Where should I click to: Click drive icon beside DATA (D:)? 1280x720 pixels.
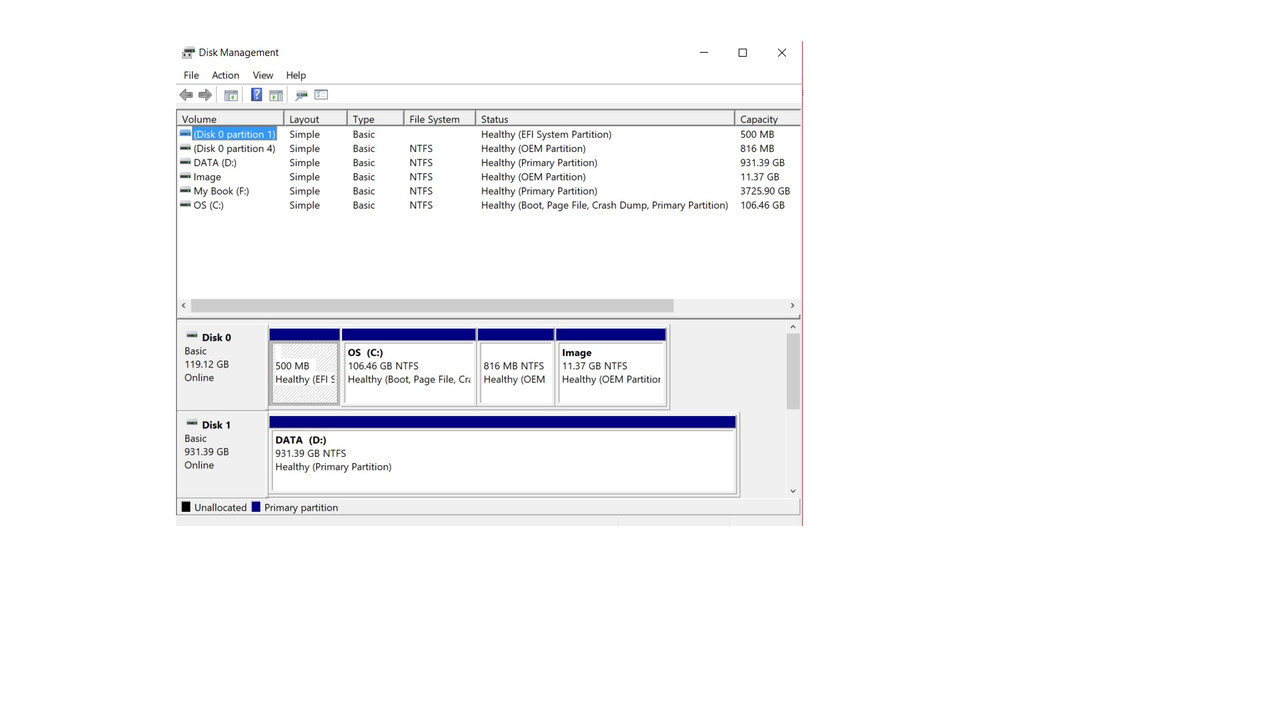click(x=185, y=162)
